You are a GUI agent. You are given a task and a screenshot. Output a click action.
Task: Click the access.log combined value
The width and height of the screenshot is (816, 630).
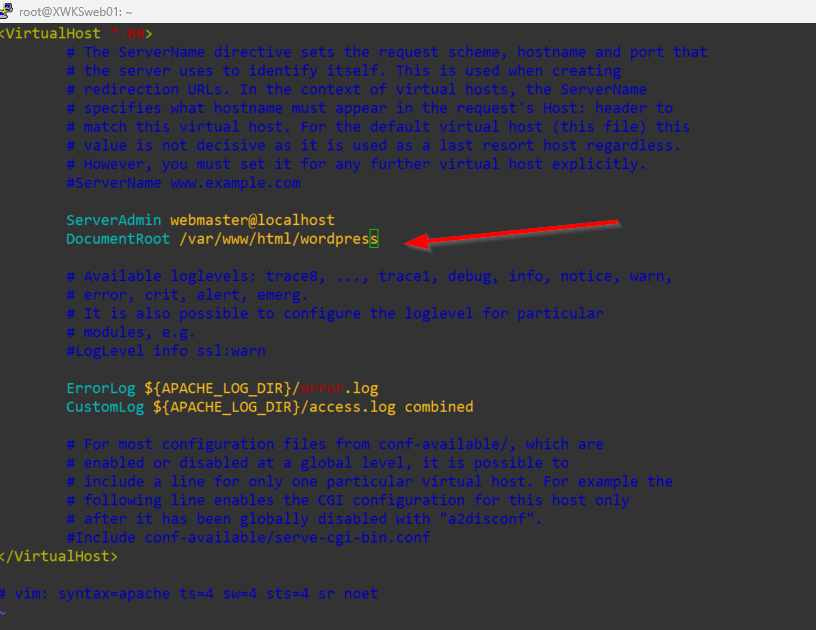pos(391,407)
